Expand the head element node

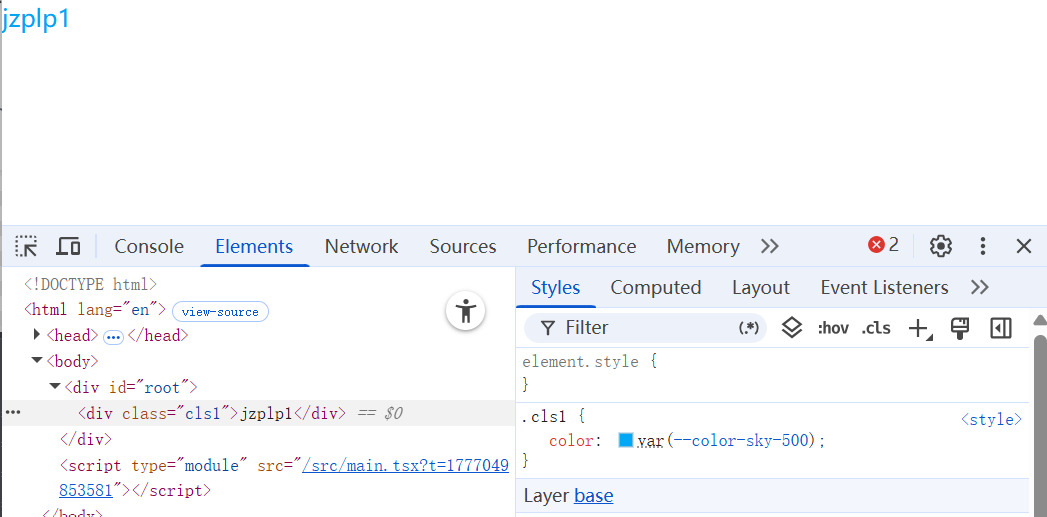coord(37,335)
